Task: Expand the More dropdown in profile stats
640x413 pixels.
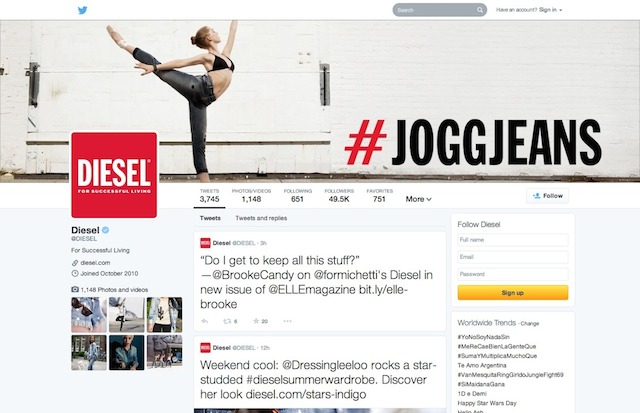Action: coord(418,199)
